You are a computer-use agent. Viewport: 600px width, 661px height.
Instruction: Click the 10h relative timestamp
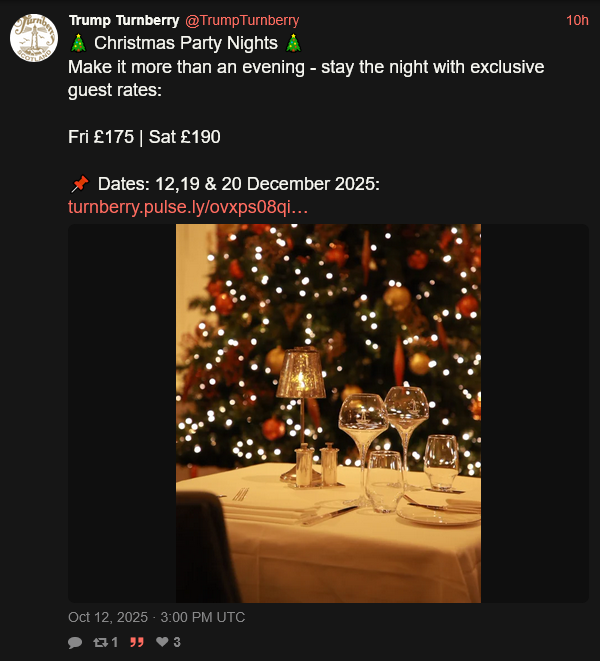pyautogui.click(x=577, y=20)
